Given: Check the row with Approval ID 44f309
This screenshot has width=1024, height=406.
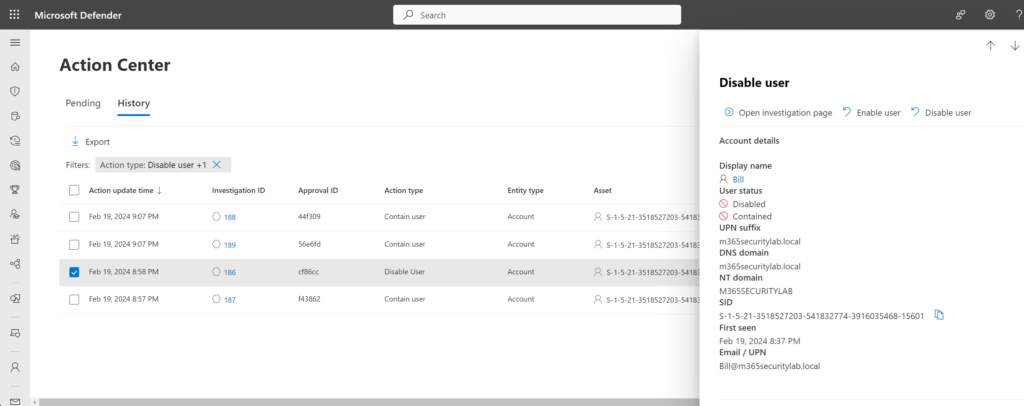Looking at the screenshot, I should pyautogui.click(x=74, y=217).
